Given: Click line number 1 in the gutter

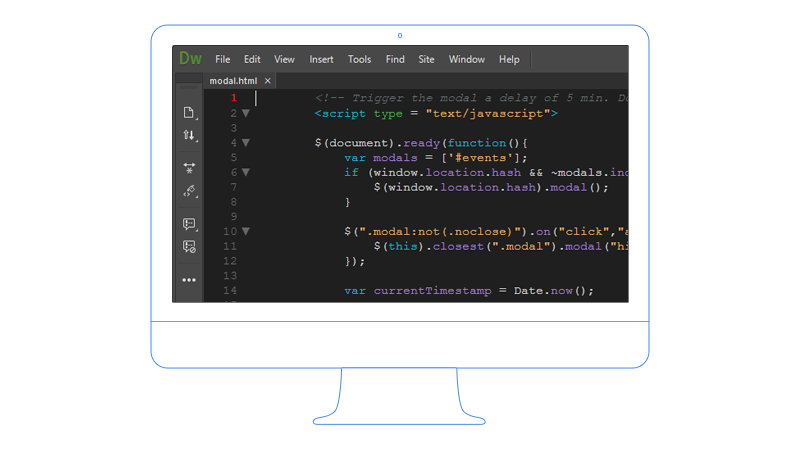Looking at the screenshot, I should [x=234, y=98].
